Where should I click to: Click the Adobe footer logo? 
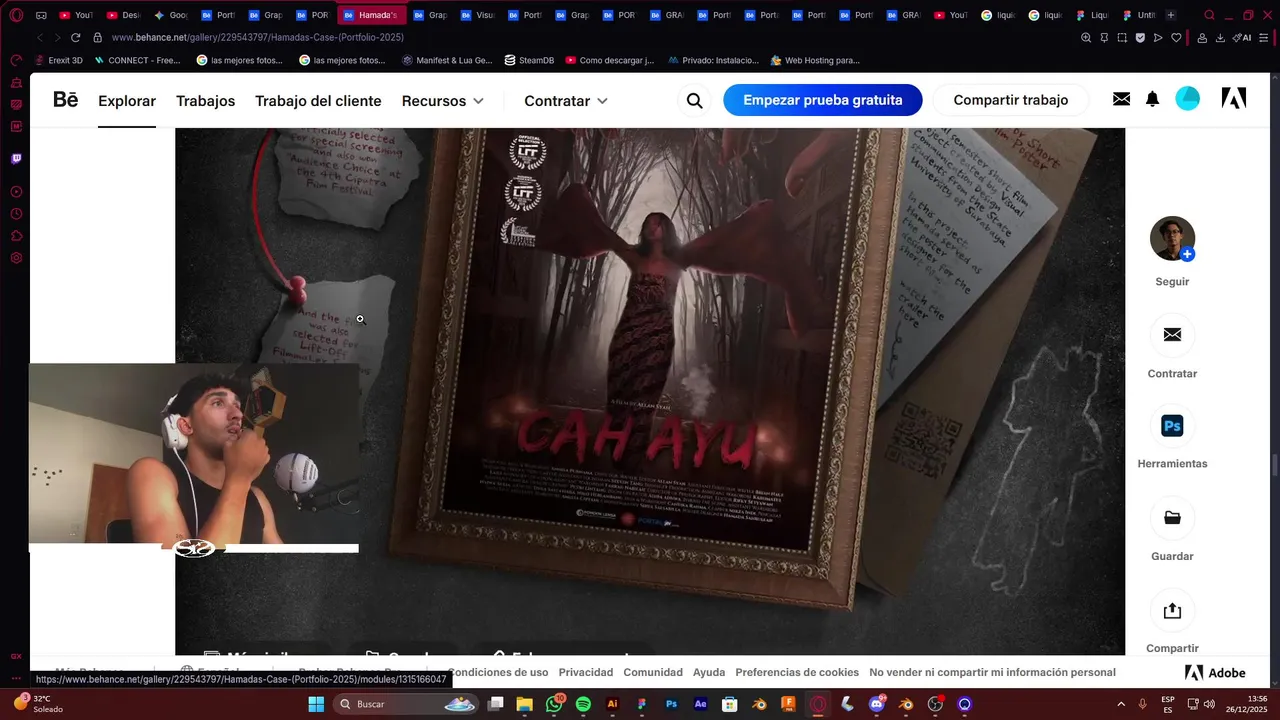tap(1215, 673)
